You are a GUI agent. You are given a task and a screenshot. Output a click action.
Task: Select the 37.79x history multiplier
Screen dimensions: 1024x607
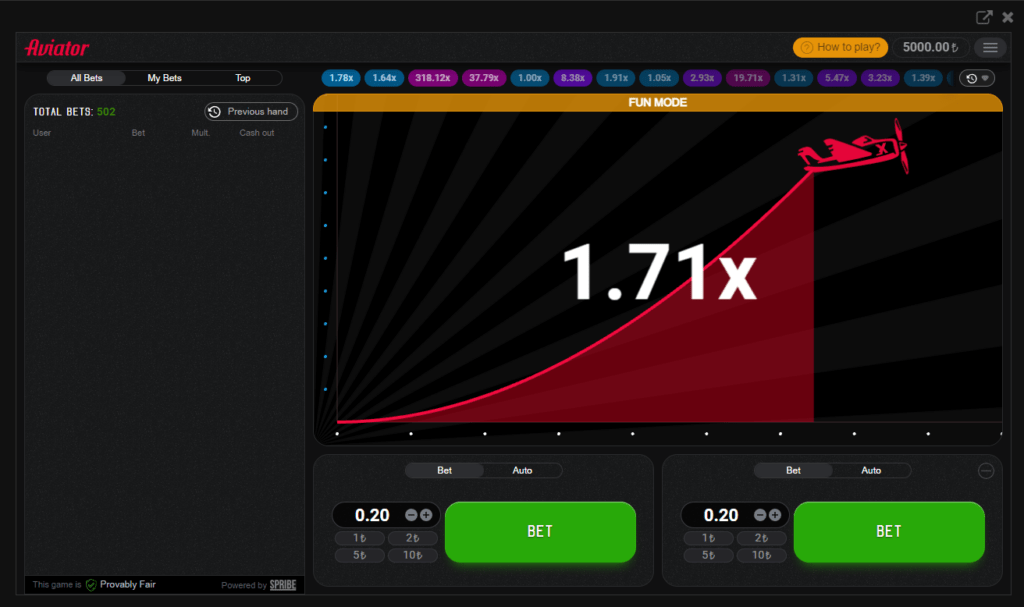coord(484,78)
